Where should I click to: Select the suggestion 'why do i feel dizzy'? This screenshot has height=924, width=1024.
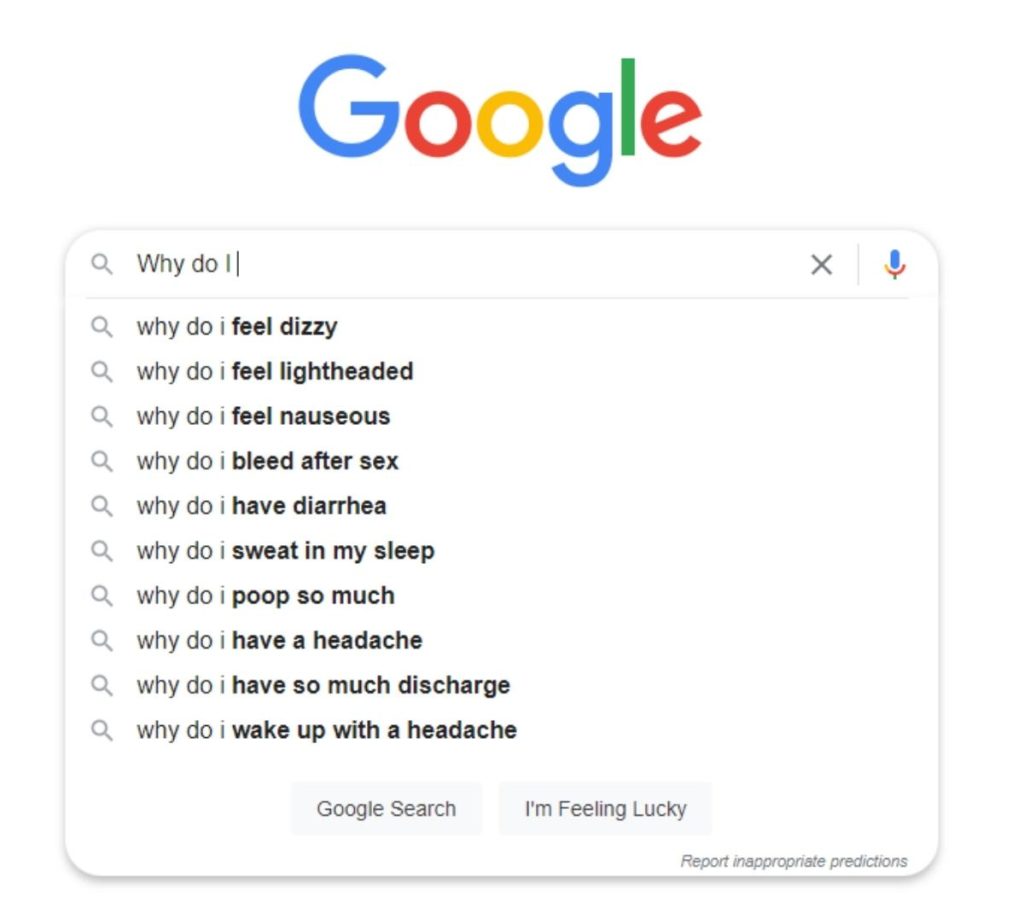coord(237,326)
